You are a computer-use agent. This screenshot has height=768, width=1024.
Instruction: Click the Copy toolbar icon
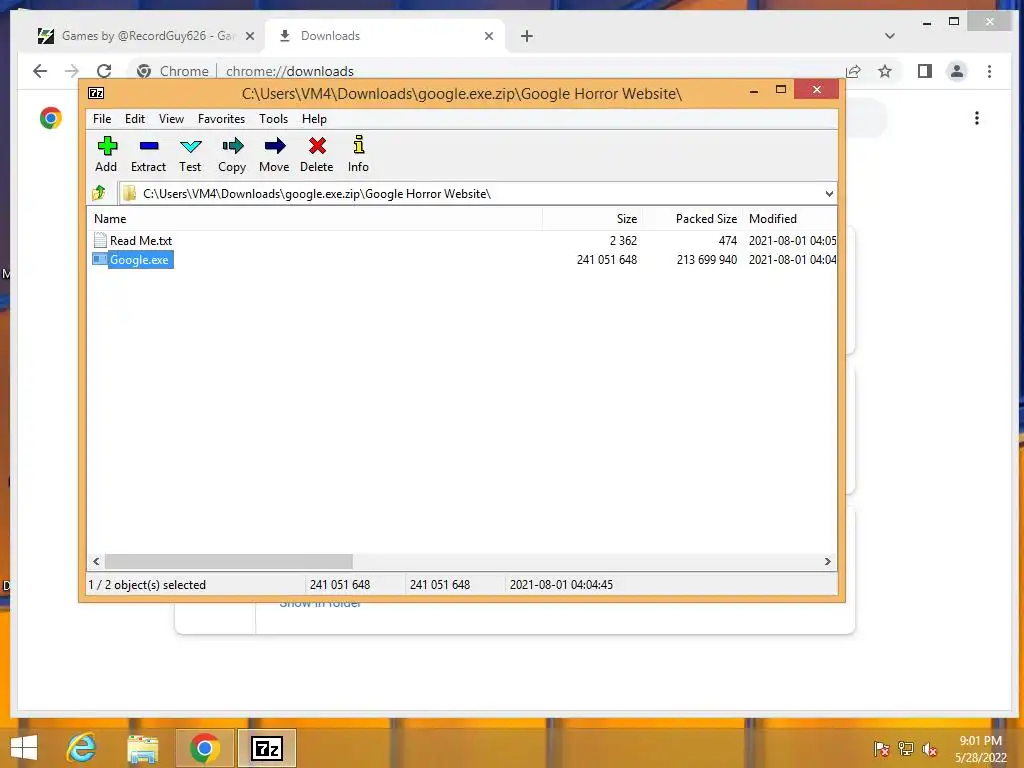click(232, 146)
